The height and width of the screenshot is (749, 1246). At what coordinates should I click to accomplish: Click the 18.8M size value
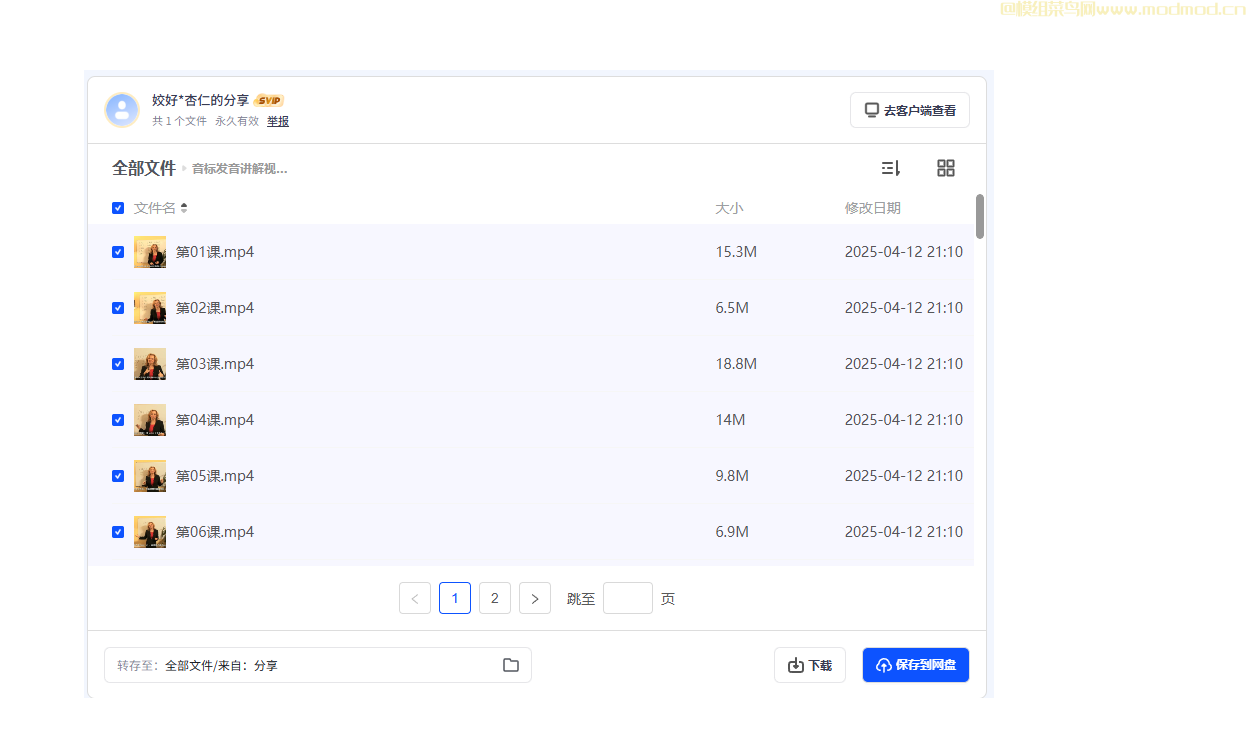coord(736,364)
